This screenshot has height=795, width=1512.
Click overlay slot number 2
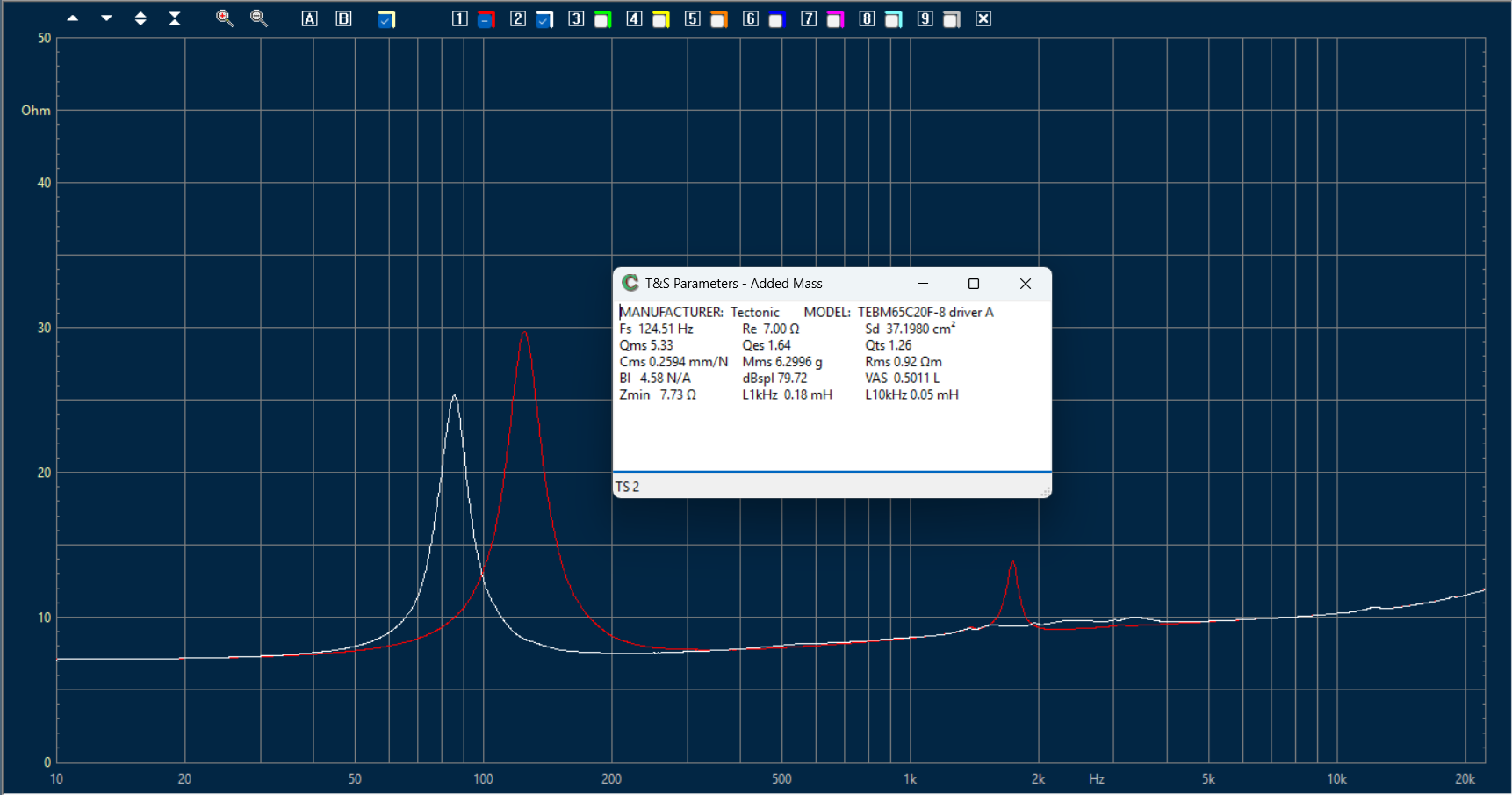[x=518, y=18]
